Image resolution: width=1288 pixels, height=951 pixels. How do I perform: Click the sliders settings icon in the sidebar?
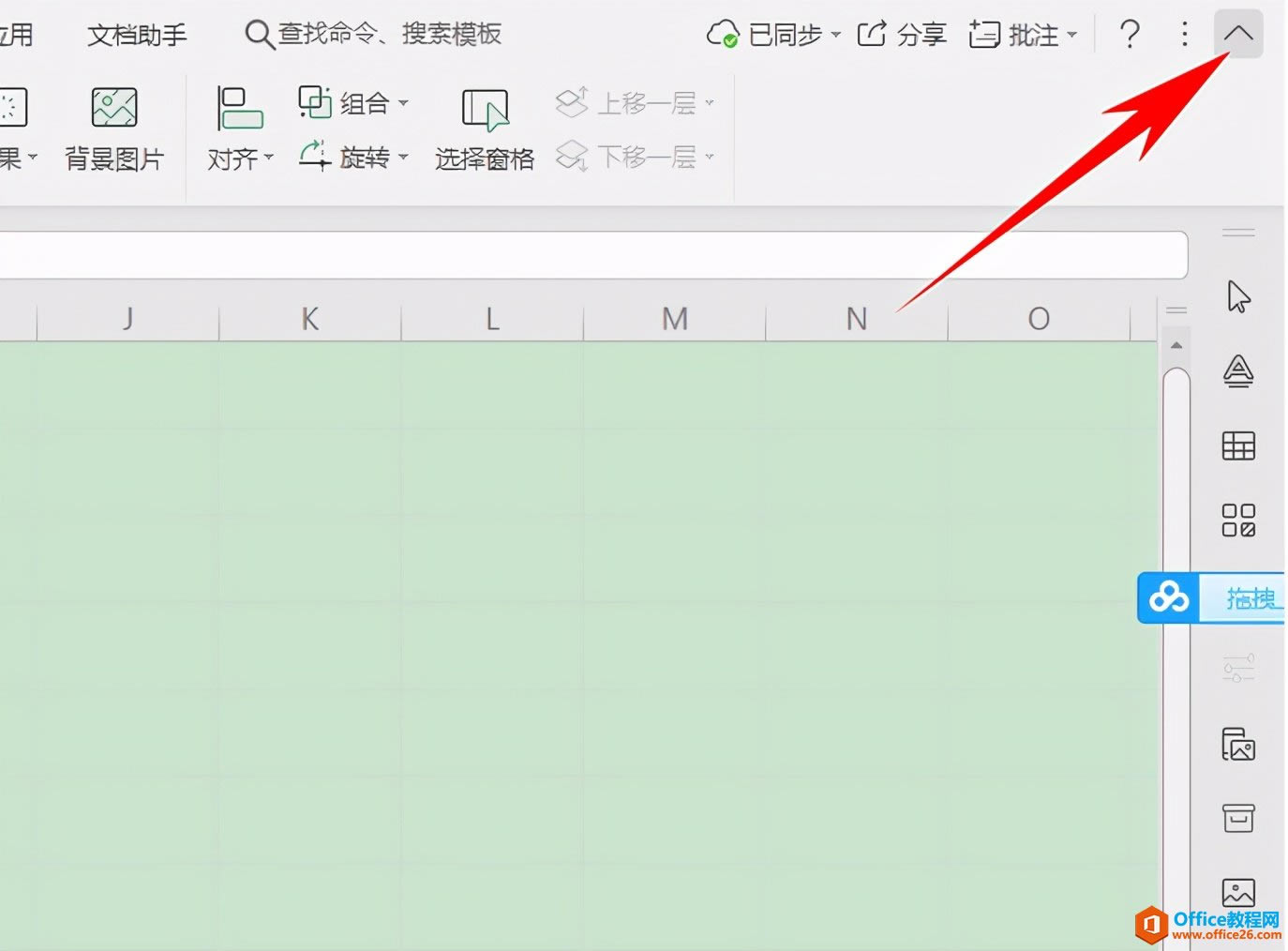pos(1238,669)
